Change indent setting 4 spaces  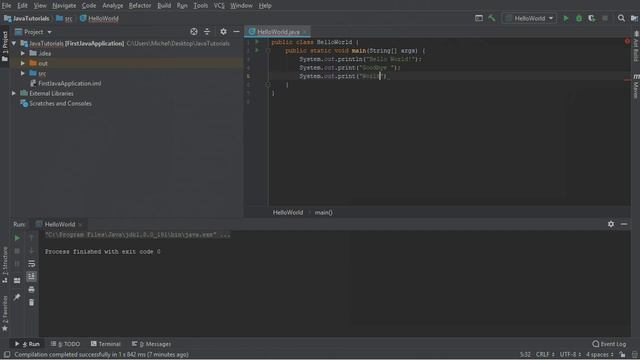point(600,354)
